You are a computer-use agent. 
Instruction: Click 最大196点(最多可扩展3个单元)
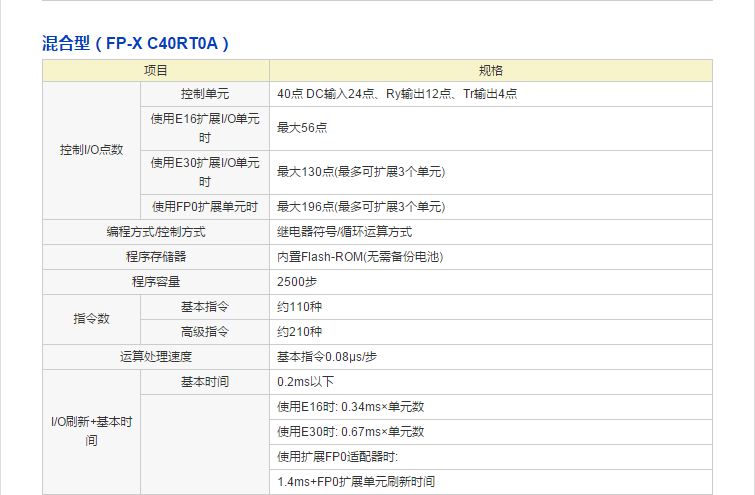[361, 207]
